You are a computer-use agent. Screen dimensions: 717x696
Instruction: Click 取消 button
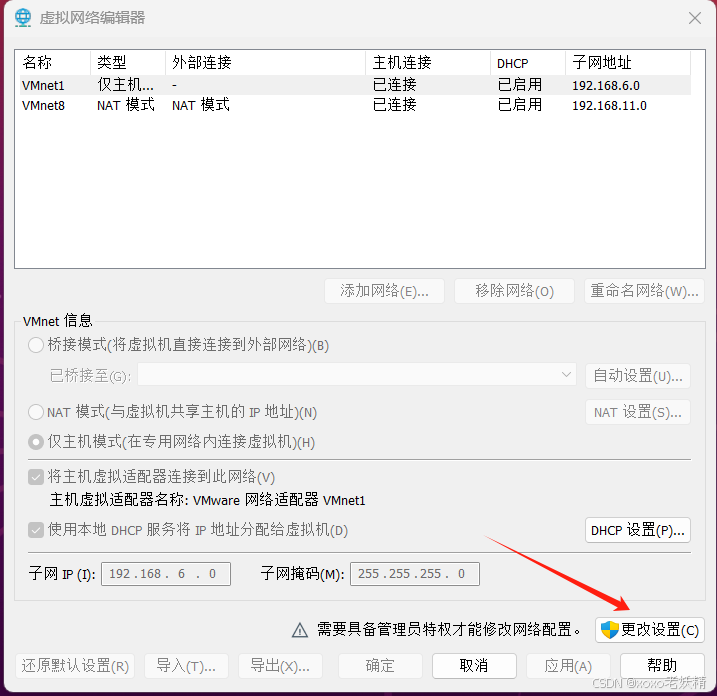[x=474, y=666]
